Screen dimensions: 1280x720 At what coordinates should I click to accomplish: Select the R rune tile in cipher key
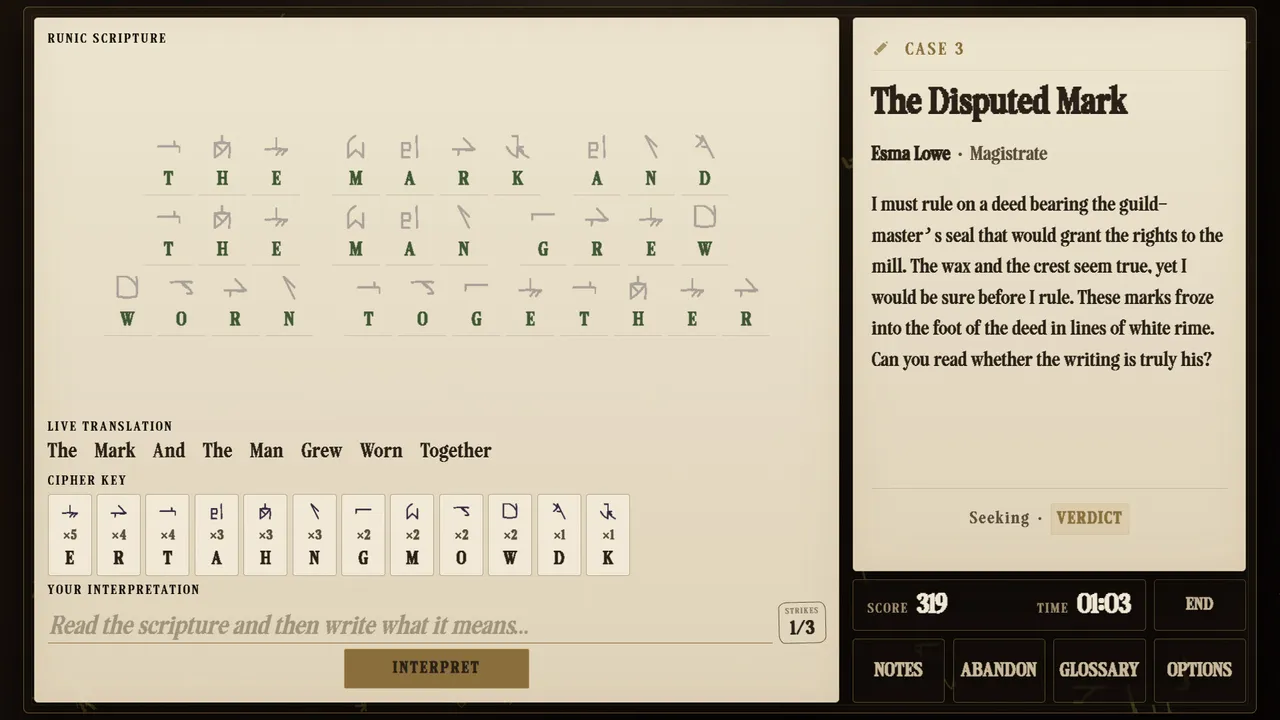click(119, 535)
